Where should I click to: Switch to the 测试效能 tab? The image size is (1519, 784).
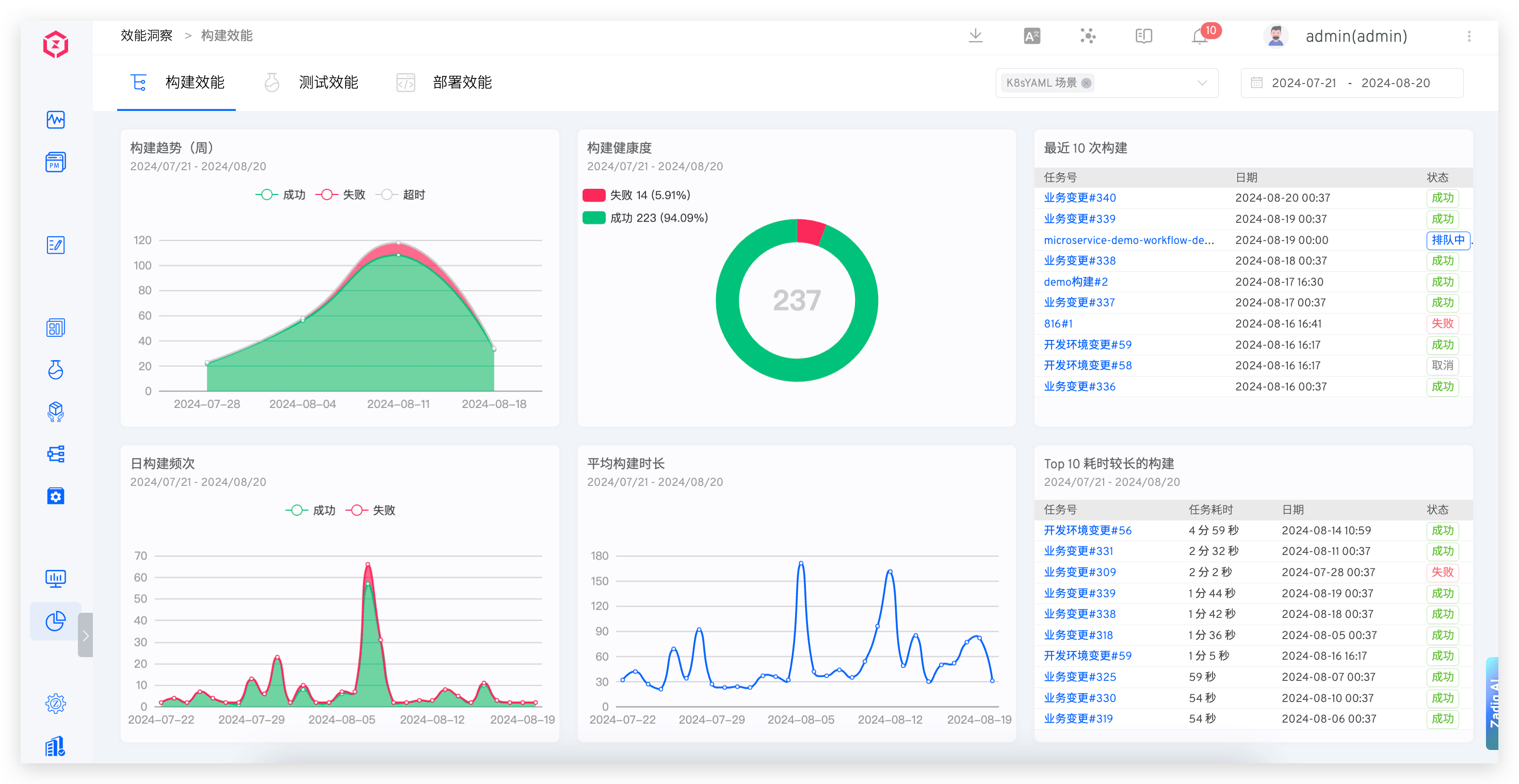tap(328, 83)
